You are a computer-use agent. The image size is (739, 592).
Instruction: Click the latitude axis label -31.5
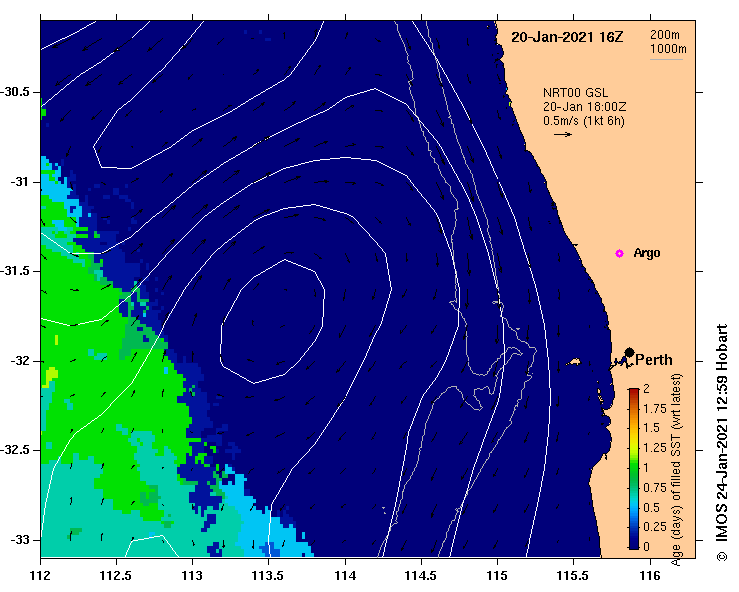click(x=15, y=271)
